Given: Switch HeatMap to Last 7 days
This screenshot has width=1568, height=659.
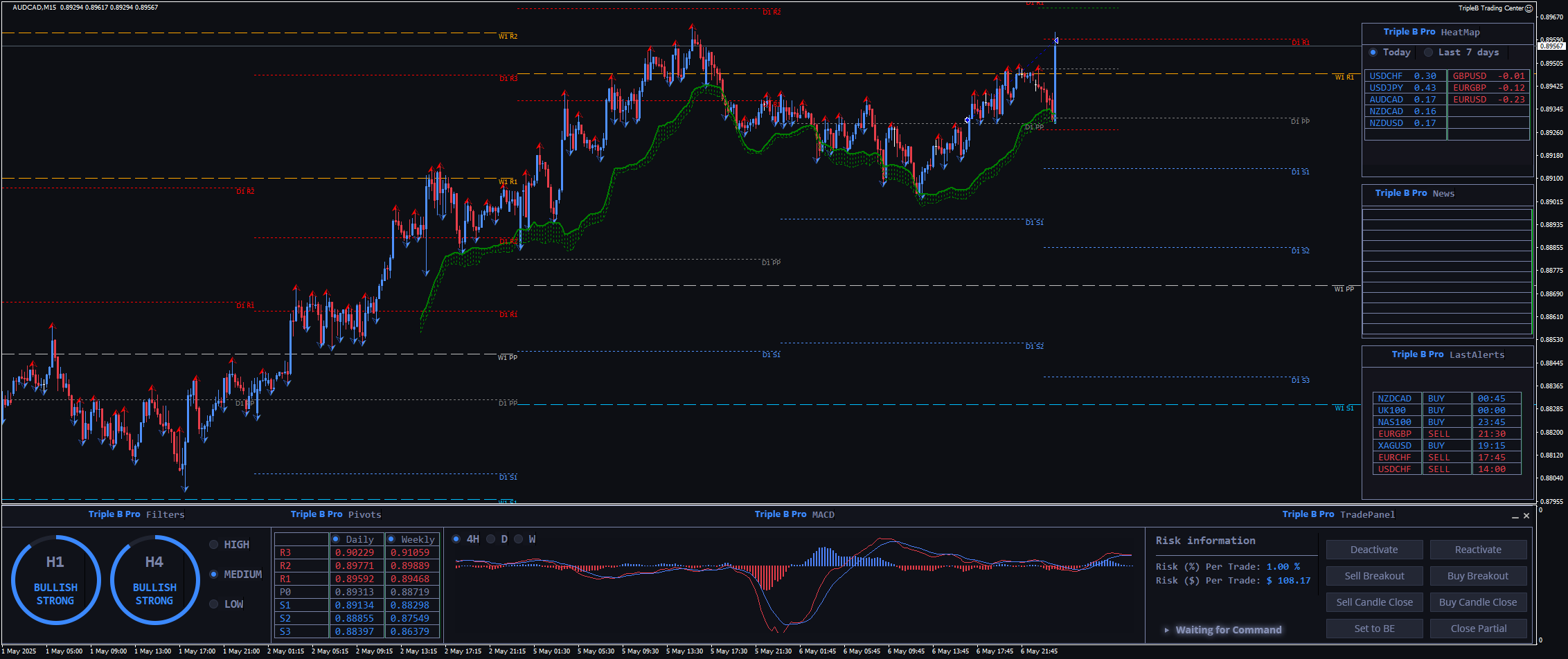Looking at the screenshot, I should click(x=1428, y=53).
